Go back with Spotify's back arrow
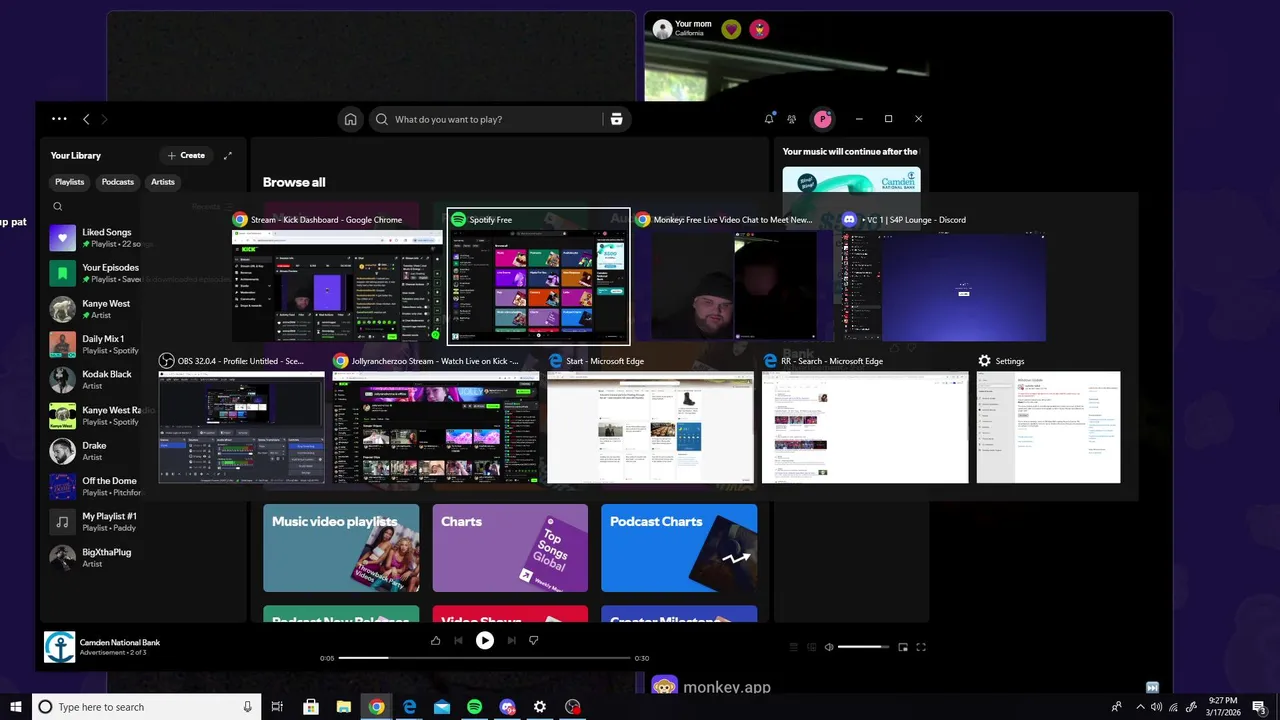The width and height of the screenshot is (1280, 720). pos(86,119)
